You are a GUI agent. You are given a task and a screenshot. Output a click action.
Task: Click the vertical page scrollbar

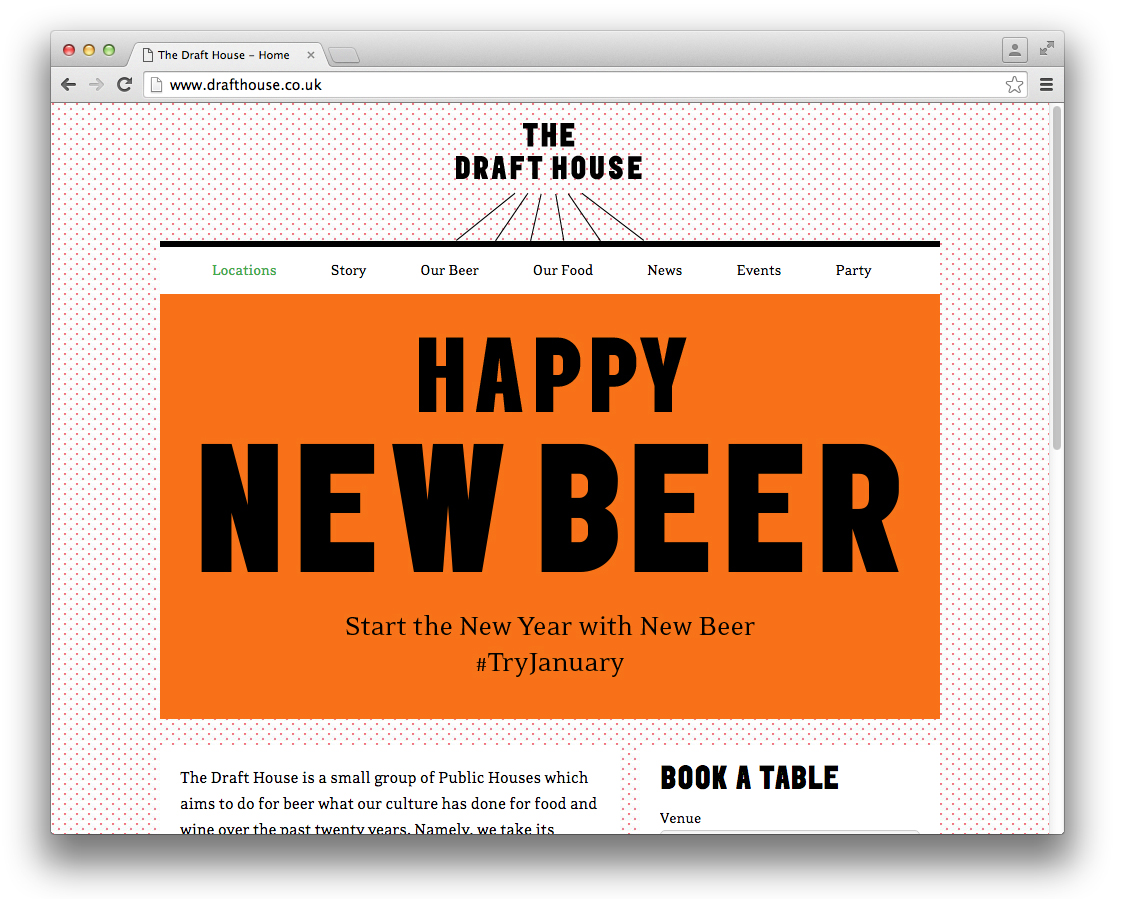click(1057, 280)
